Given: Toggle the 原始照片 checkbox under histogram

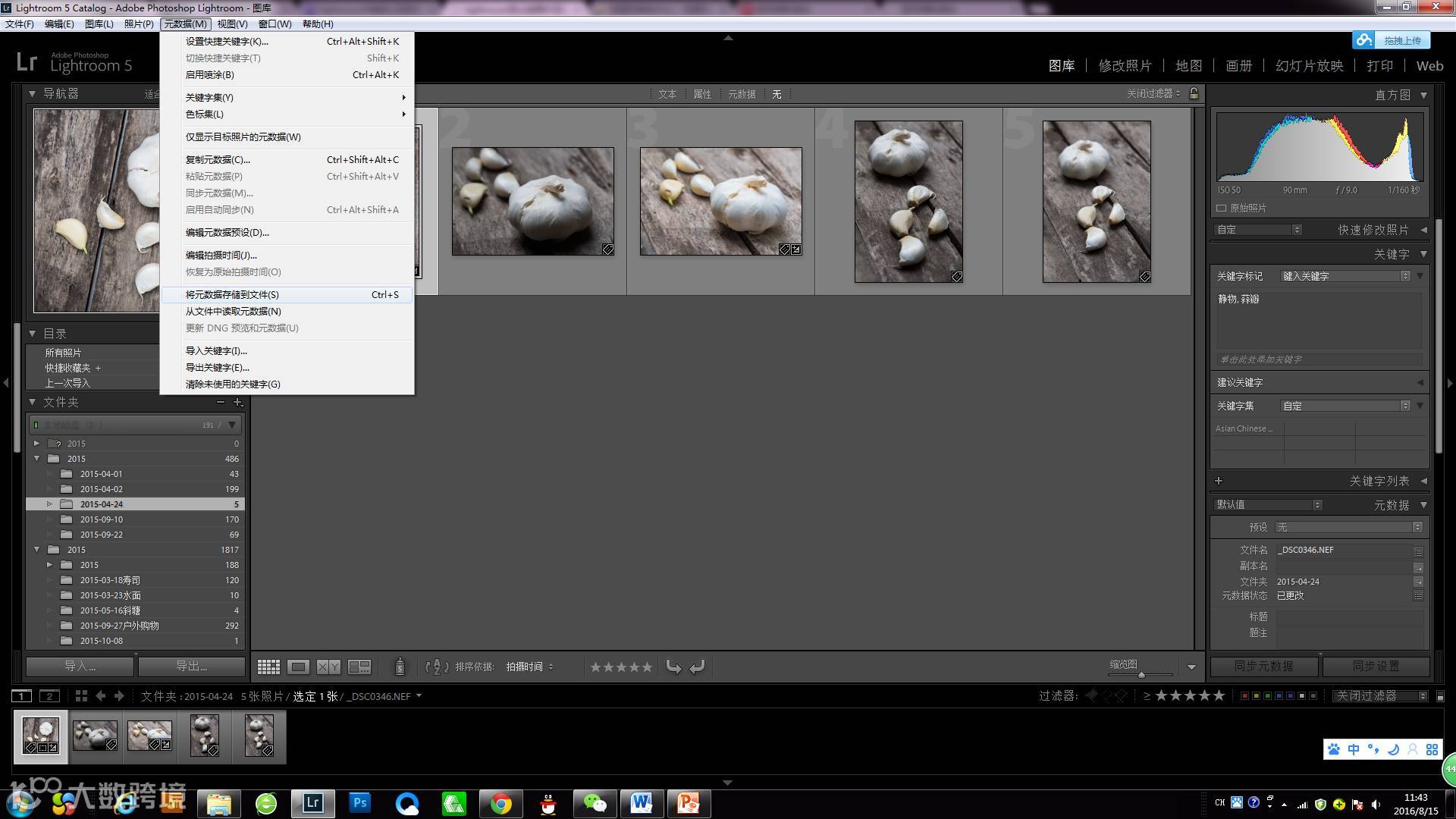Looking at the screenshot, I should (1222, 208).
